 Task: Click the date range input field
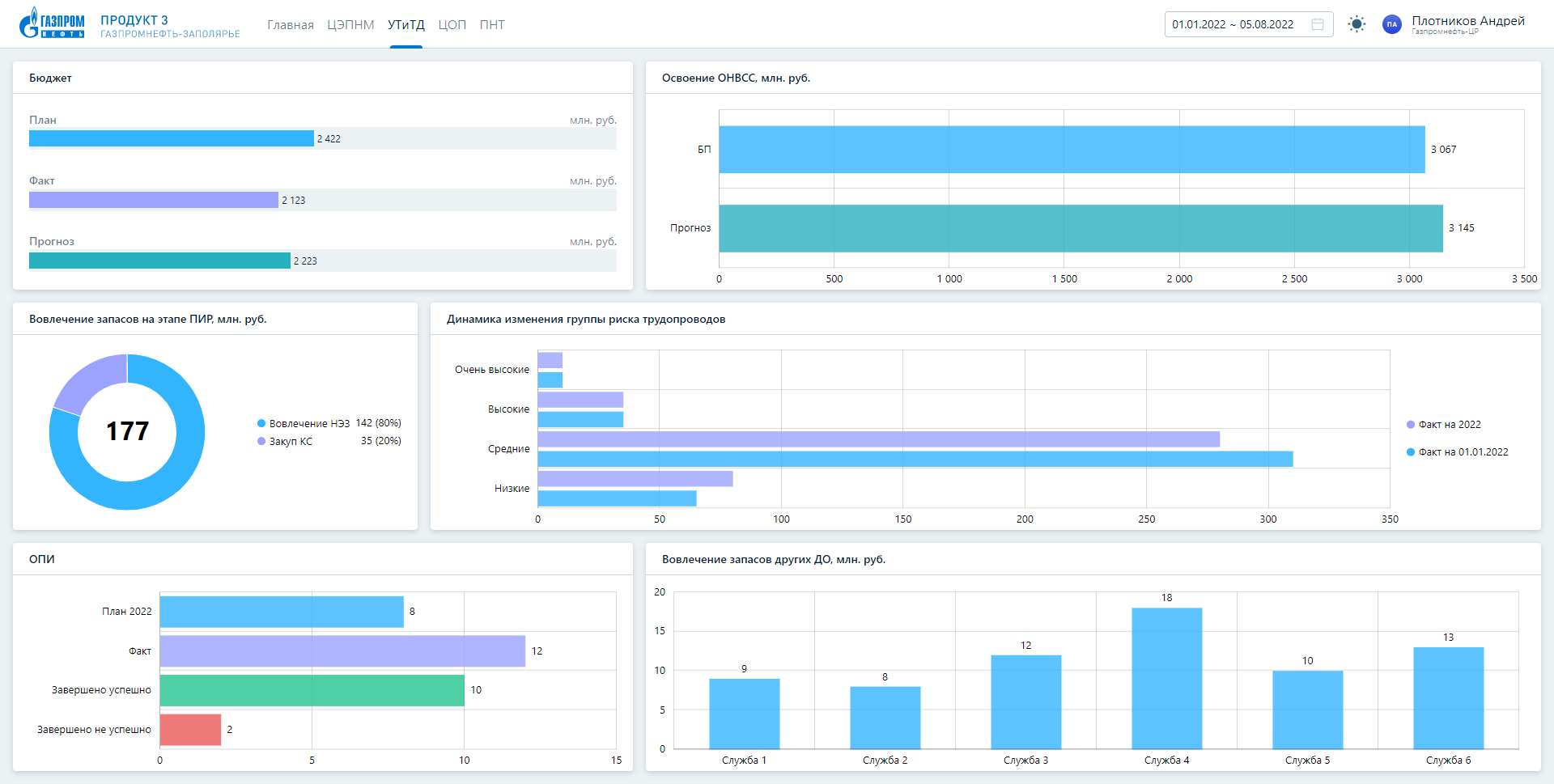(1233, 24)
